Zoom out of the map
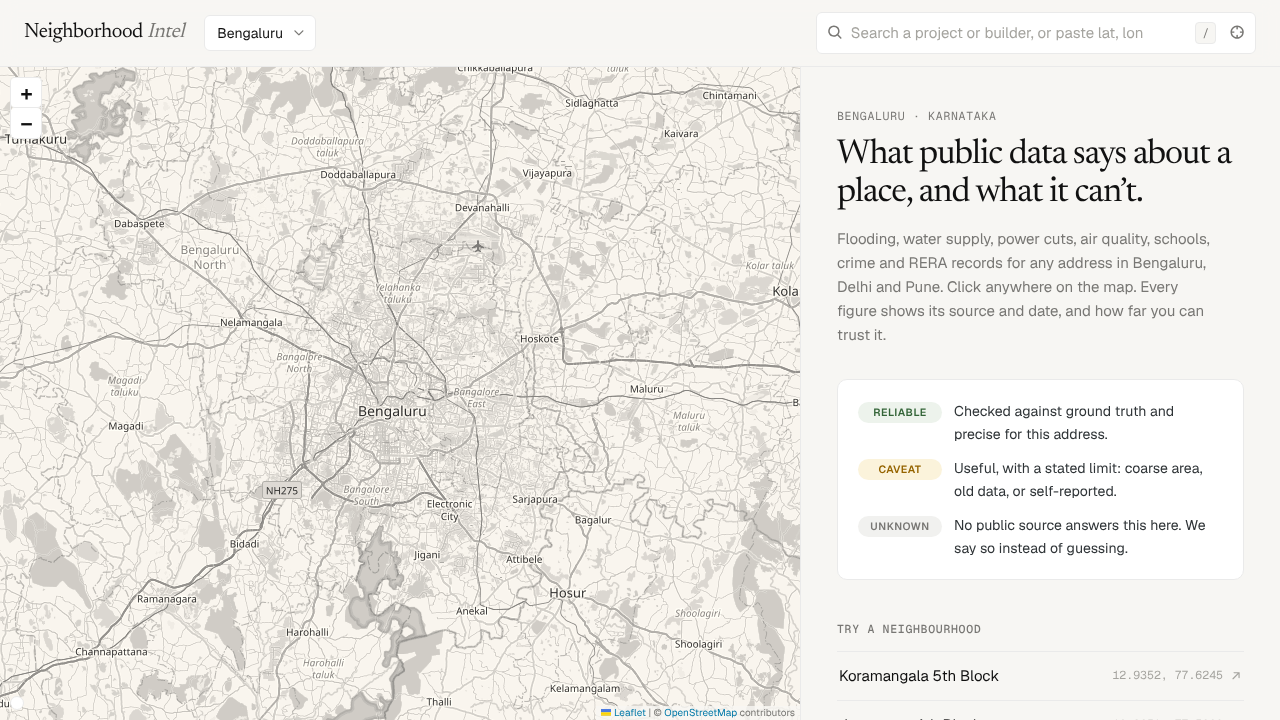 (x=26, y=124)
